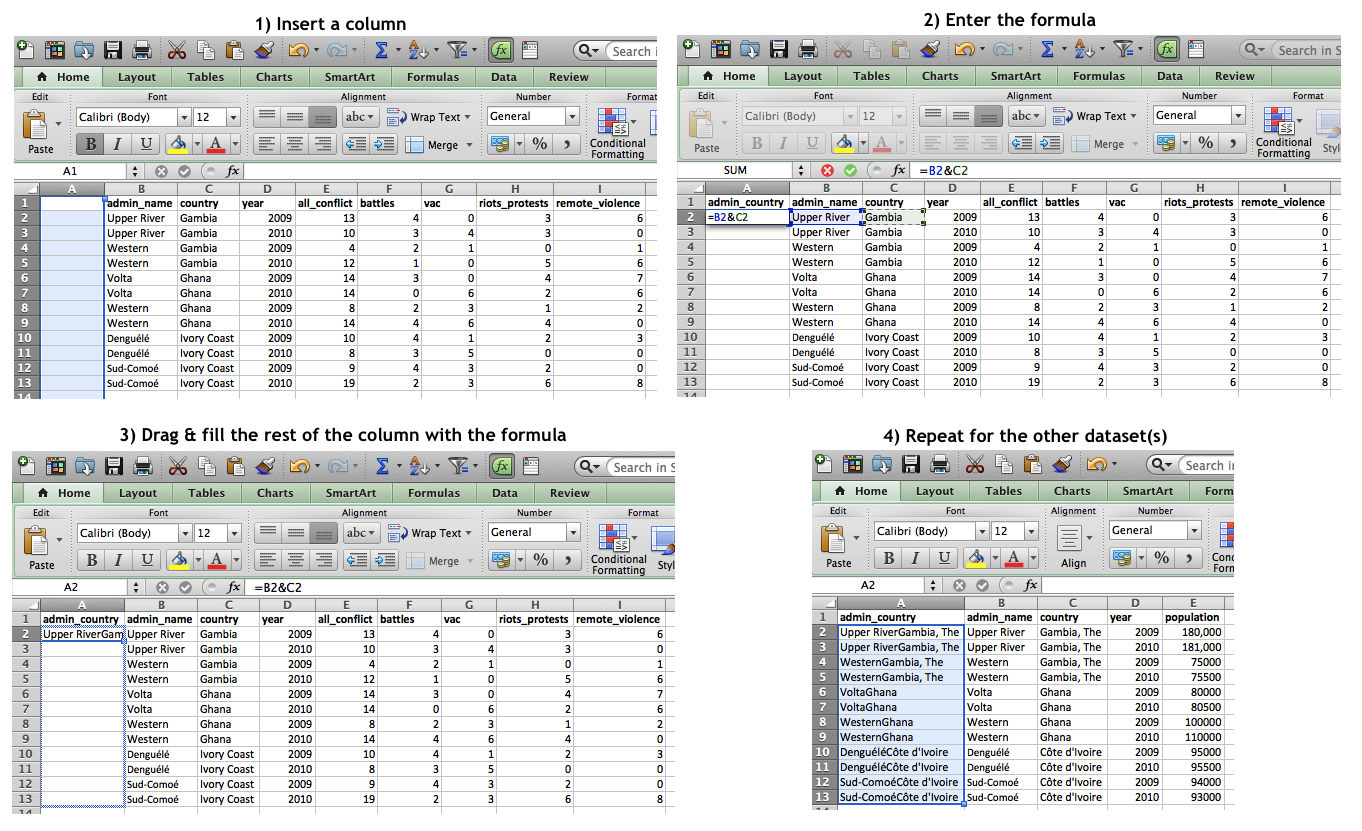Image resolution: width=1362 pixels, height=831 pixels.
Task: Toggle Italic in step 1 window
Action: pos(118,144)
